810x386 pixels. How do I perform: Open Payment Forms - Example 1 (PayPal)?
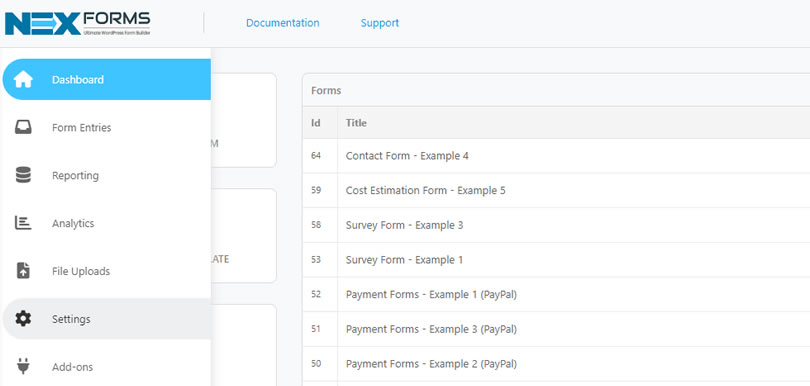[431, 295]
